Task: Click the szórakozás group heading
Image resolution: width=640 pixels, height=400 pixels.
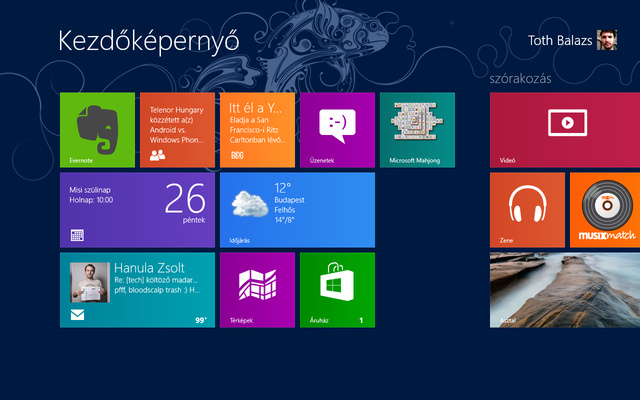Action: [520, 78]
